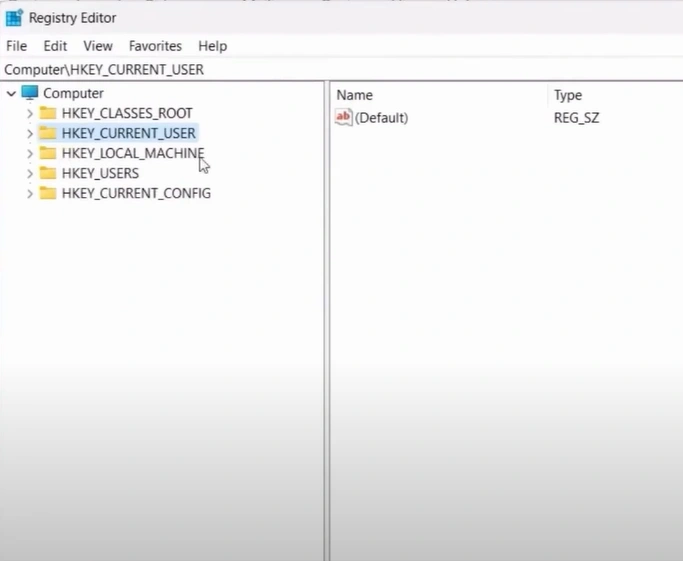Click the HKEY_CLASSES_ROOT folder icon

(48, 113)
